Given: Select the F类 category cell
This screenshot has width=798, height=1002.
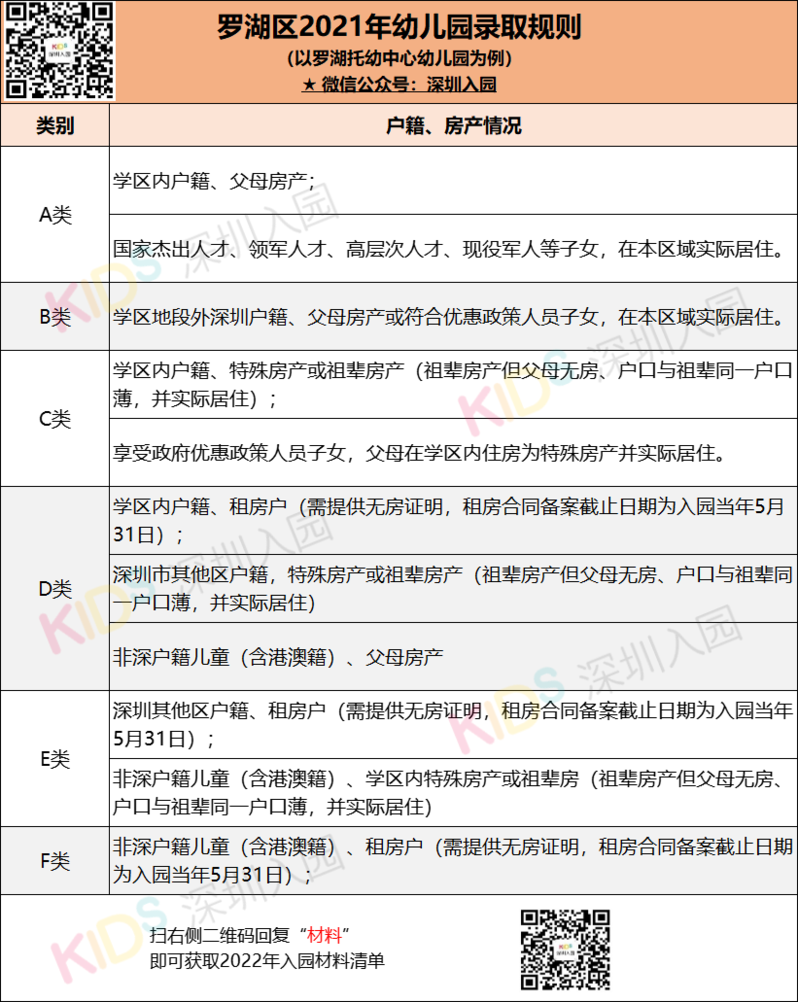Looking at the screenshot, I should pos(55,860).
